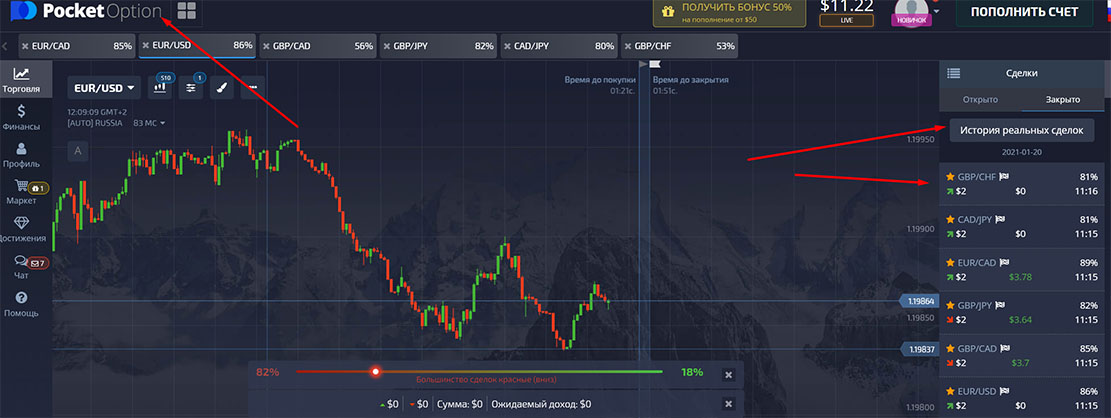The width and height of the screenshot is (1111, 418).
Task: Expand the 83 MC server dropdown
Action: (x=150, y=123)
